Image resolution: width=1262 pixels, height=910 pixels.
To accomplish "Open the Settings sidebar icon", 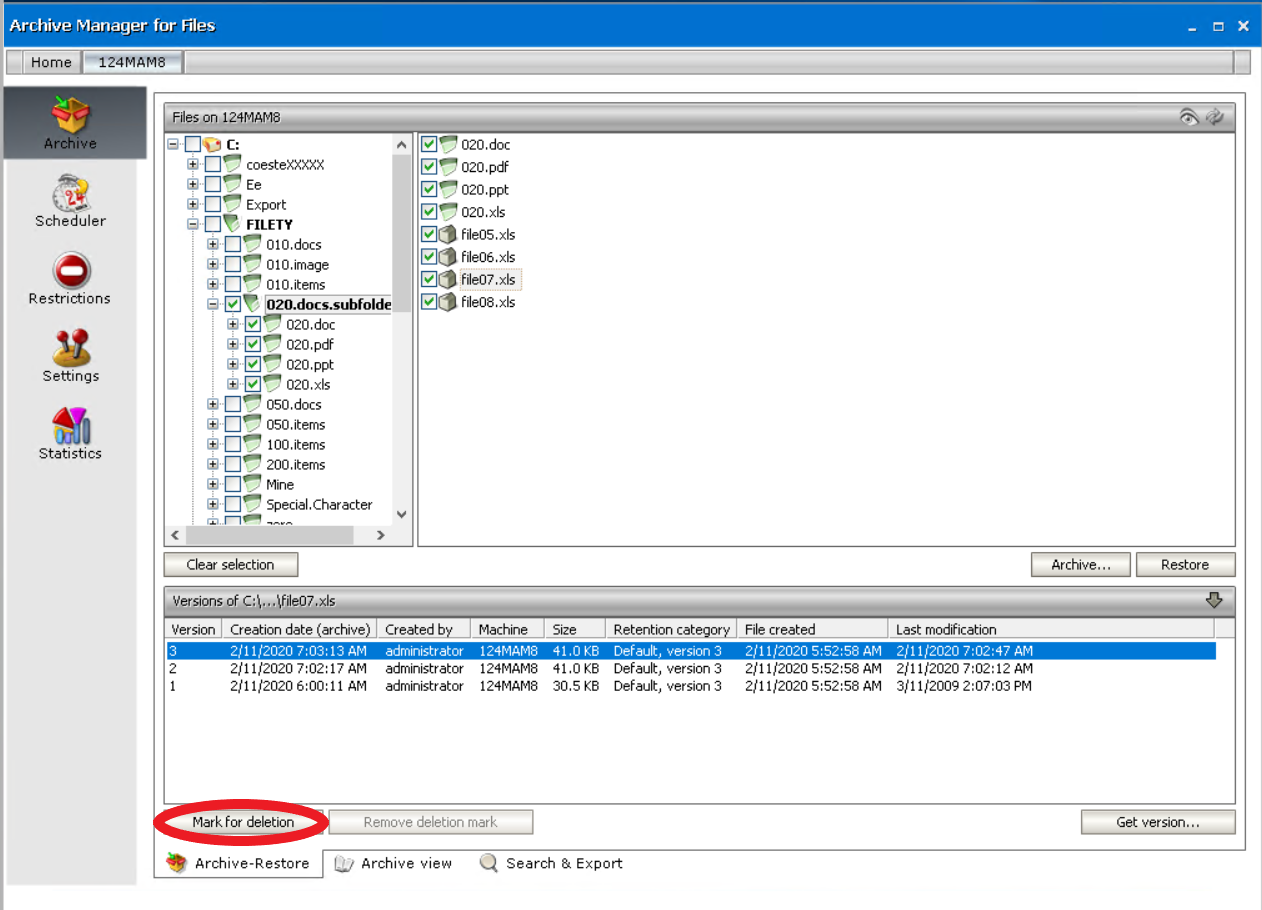I will pyautogui.click(x=70, y=347).
